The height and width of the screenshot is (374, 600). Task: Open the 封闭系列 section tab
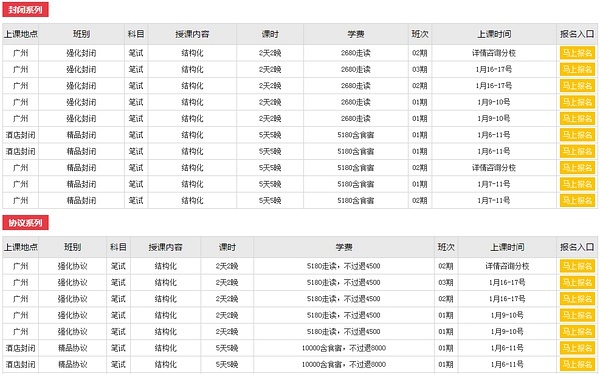[x=25, y=10]
